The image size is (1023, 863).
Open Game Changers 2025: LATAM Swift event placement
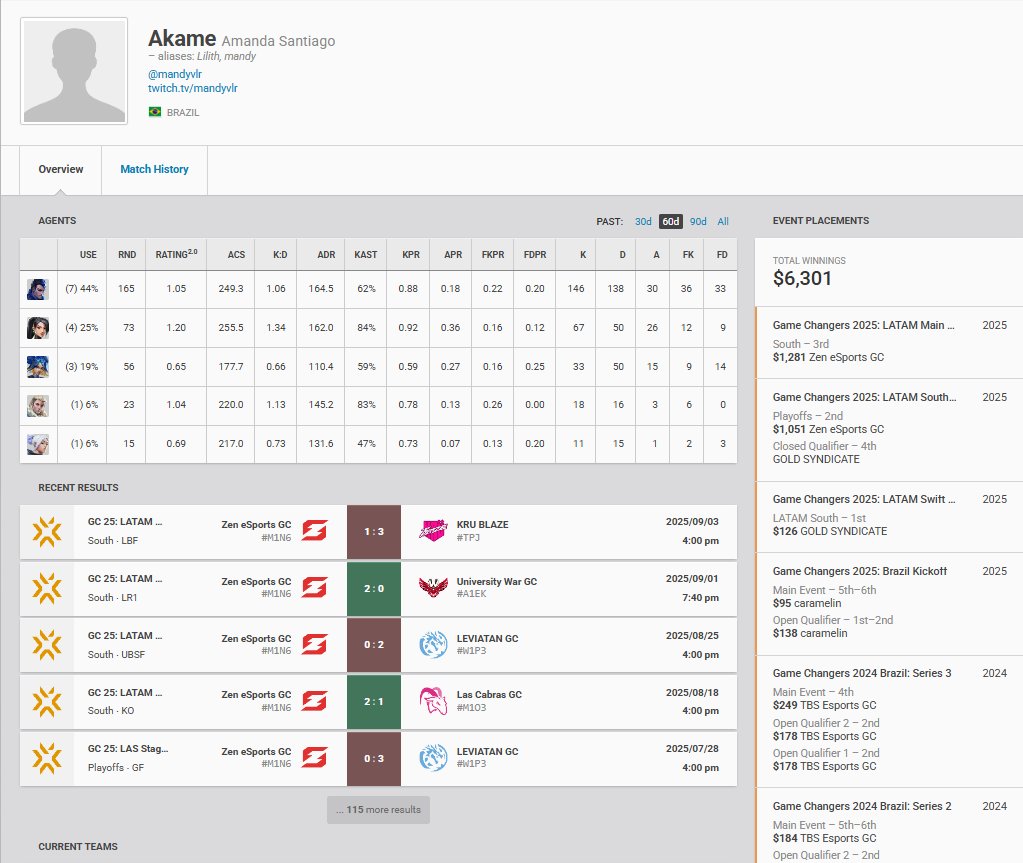coord(889,517)
